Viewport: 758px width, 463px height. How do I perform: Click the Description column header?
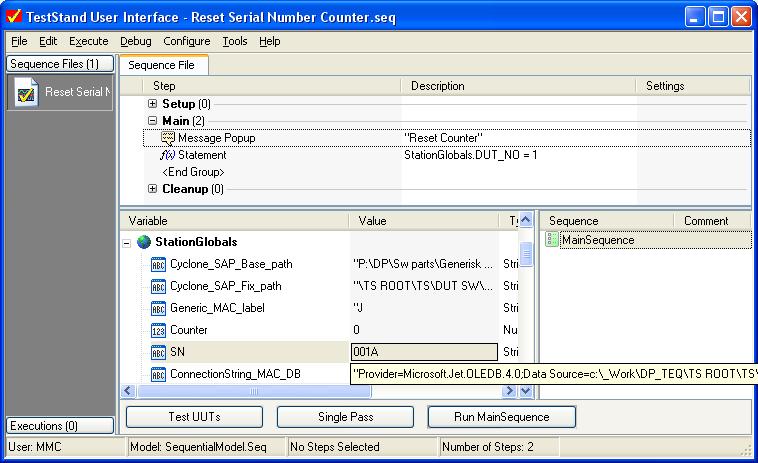point(519,86)
